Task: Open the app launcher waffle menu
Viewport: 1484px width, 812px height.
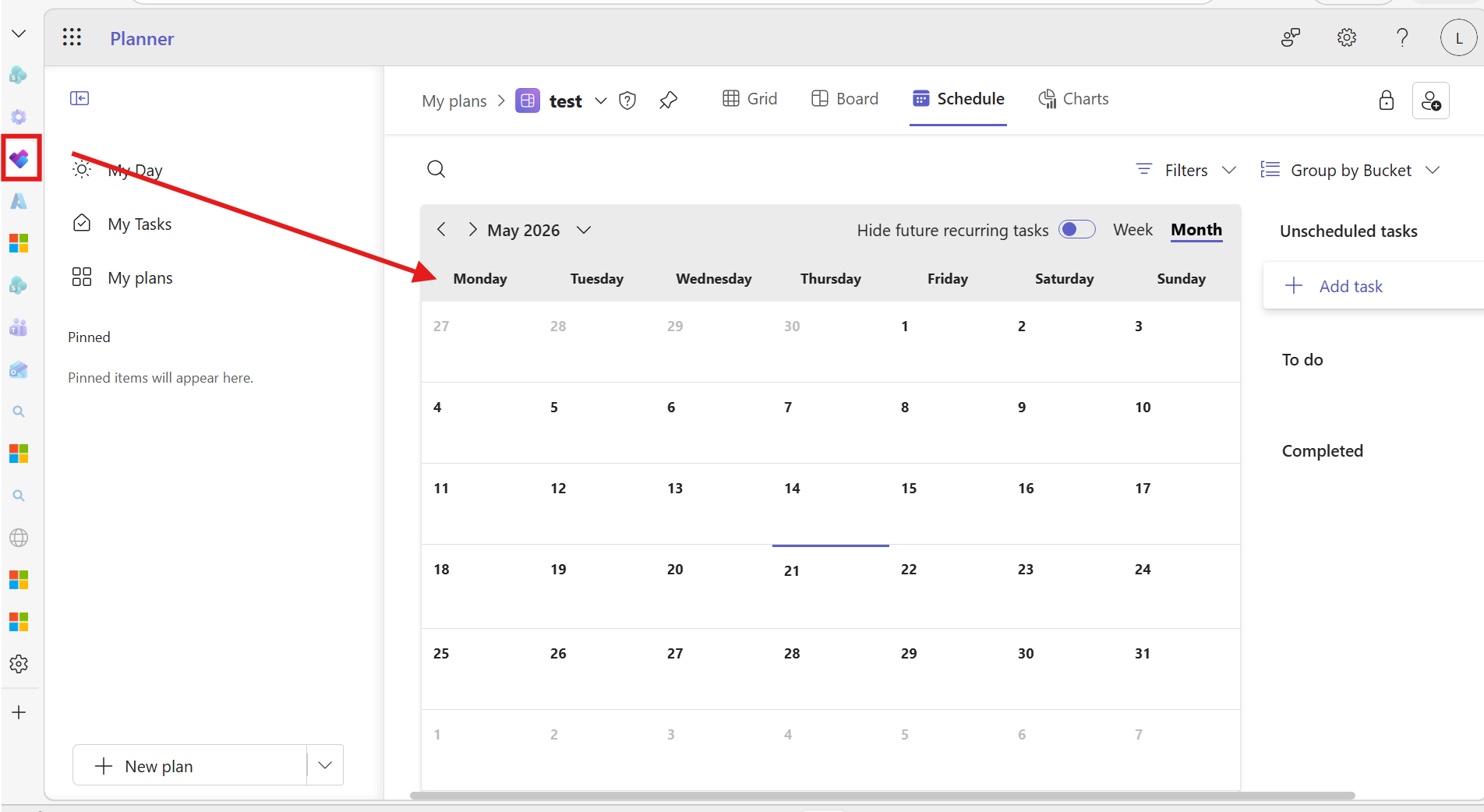Action: point(72,37)
